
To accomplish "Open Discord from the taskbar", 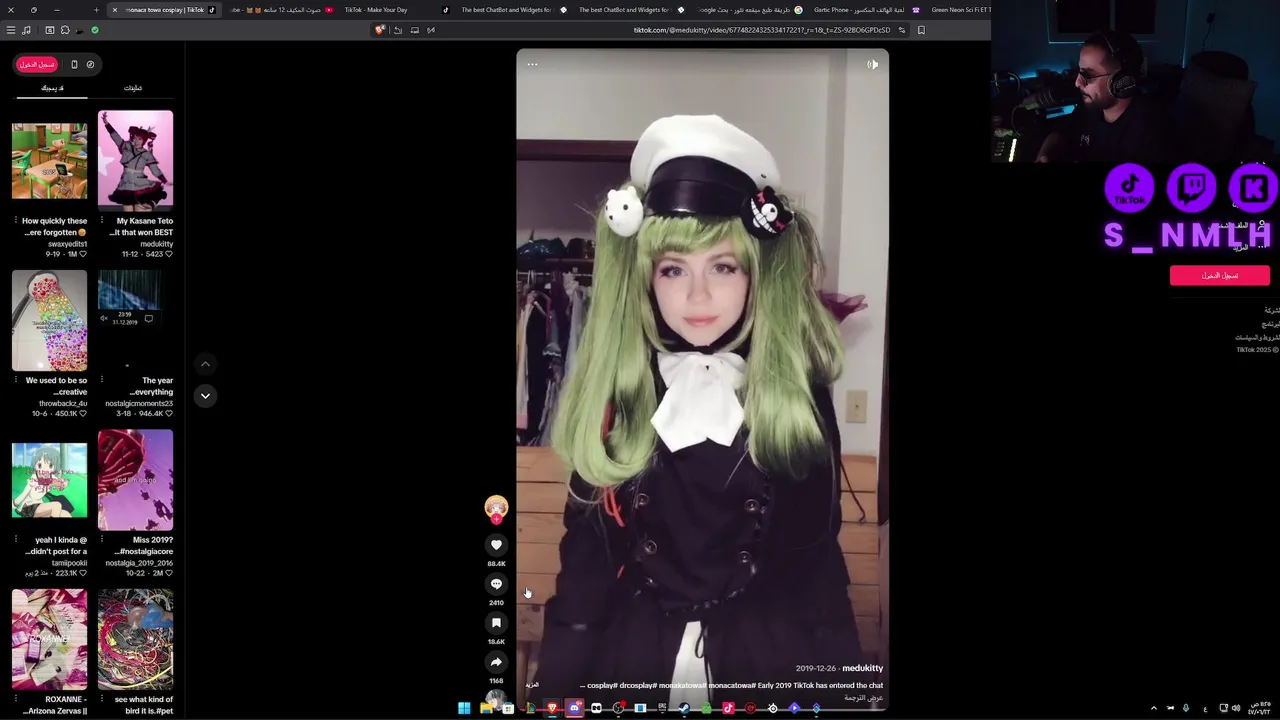I will pos(574,708).
